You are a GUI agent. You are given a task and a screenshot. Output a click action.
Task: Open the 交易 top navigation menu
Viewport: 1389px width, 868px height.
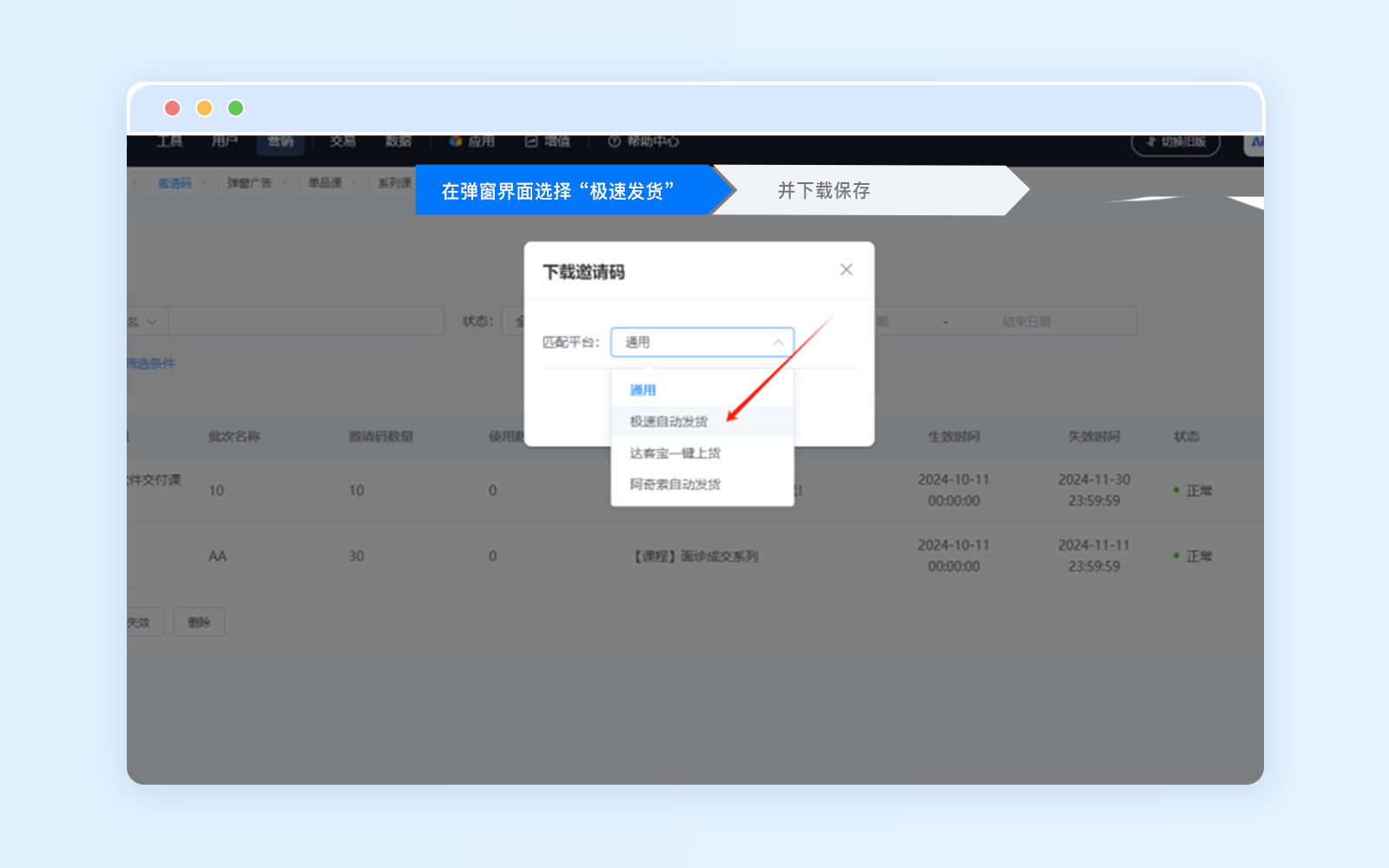[342, 141]
